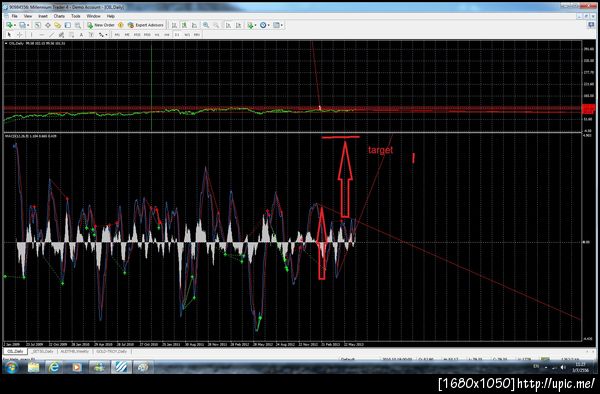Screen dimensions: 600x394
Task: Create a new chart from the toolbar
Action: [x=9, y=25]
